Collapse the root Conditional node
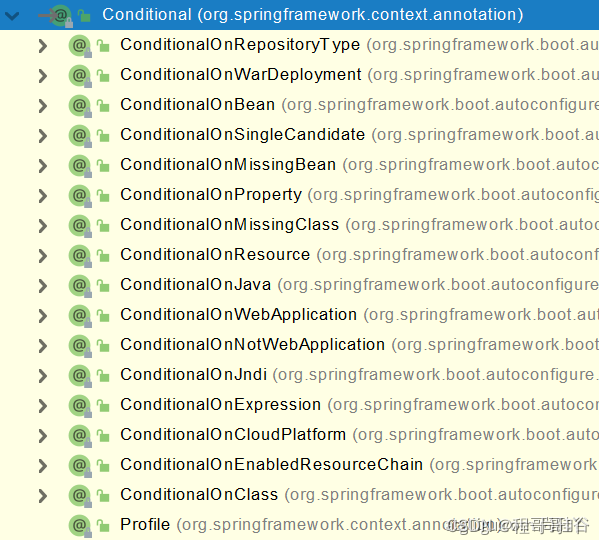 12,16
